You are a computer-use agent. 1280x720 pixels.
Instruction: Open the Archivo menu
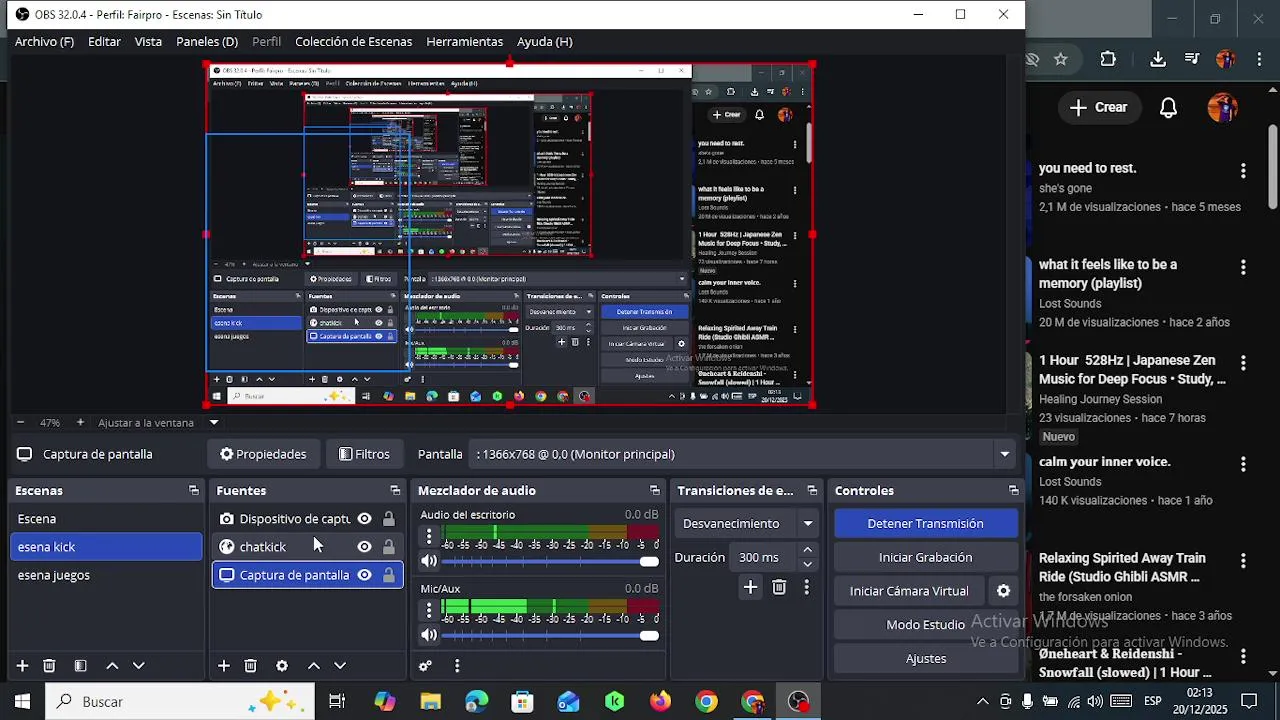[x=44, y=42]
